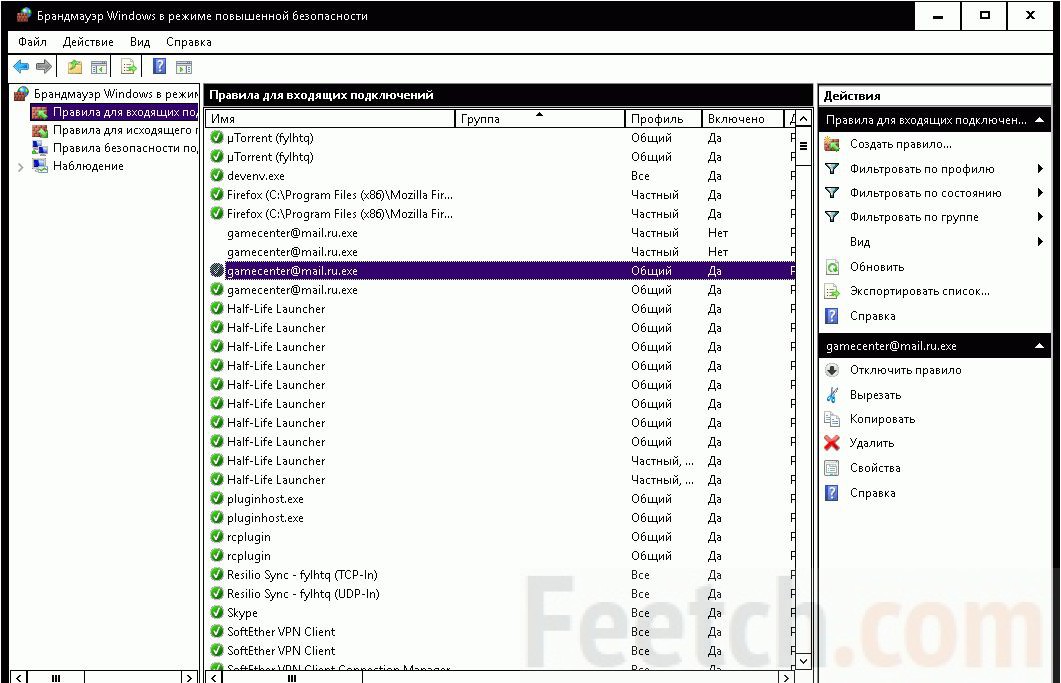
Task: Click the Фильтровать по группе funnel icon
Action: click(x=832, y=217)
